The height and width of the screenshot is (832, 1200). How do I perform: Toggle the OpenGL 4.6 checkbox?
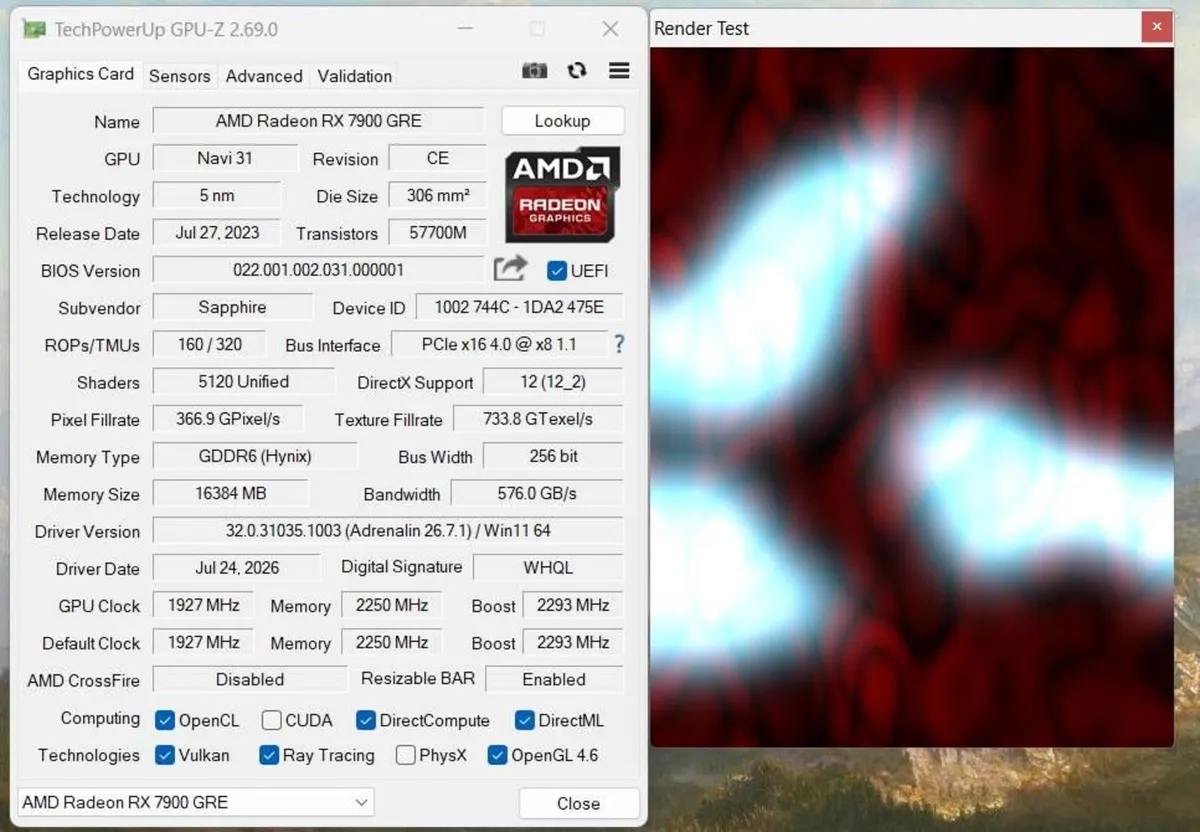tap(497, 755)
